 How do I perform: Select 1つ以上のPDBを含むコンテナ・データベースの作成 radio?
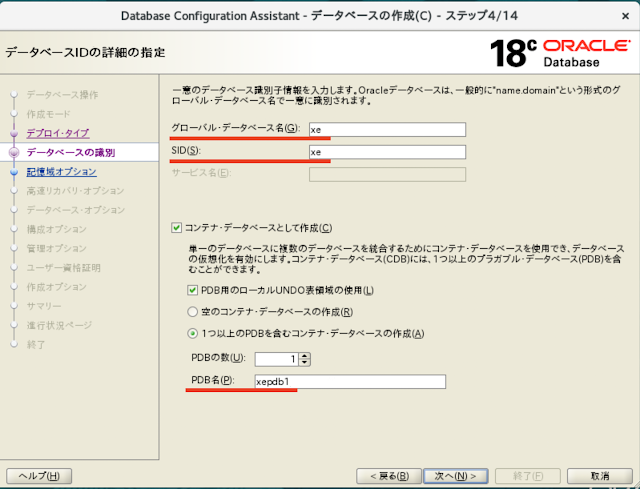pyautogui.click(x=192, y=334)
